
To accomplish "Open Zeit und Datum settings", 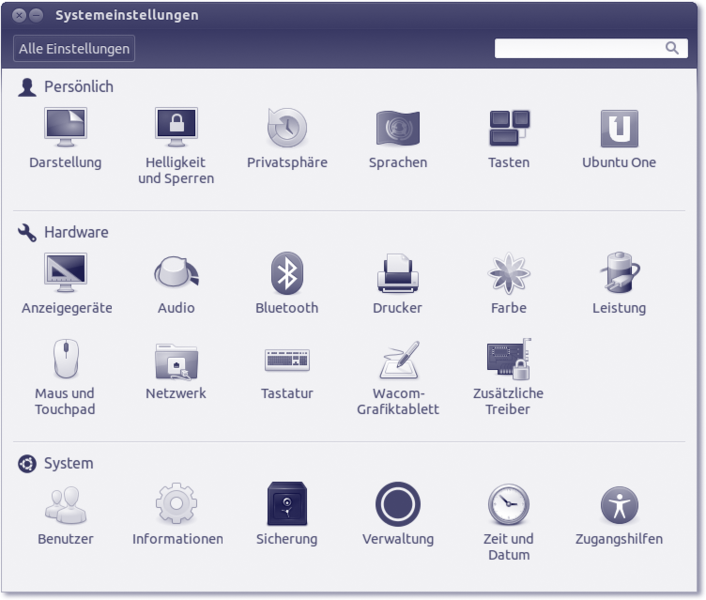I will pyautogui.click(x=508, y=505).
